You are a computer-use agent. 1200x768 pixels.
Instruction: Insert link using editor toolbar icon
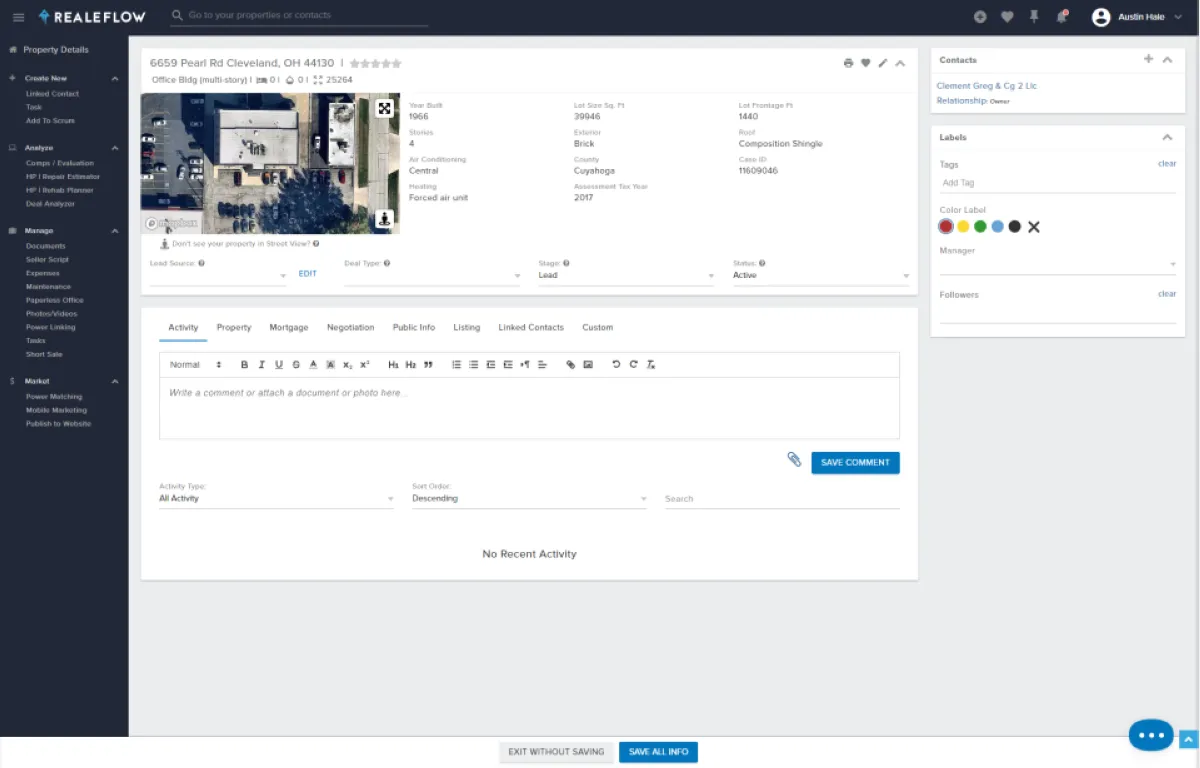[571, 365]
